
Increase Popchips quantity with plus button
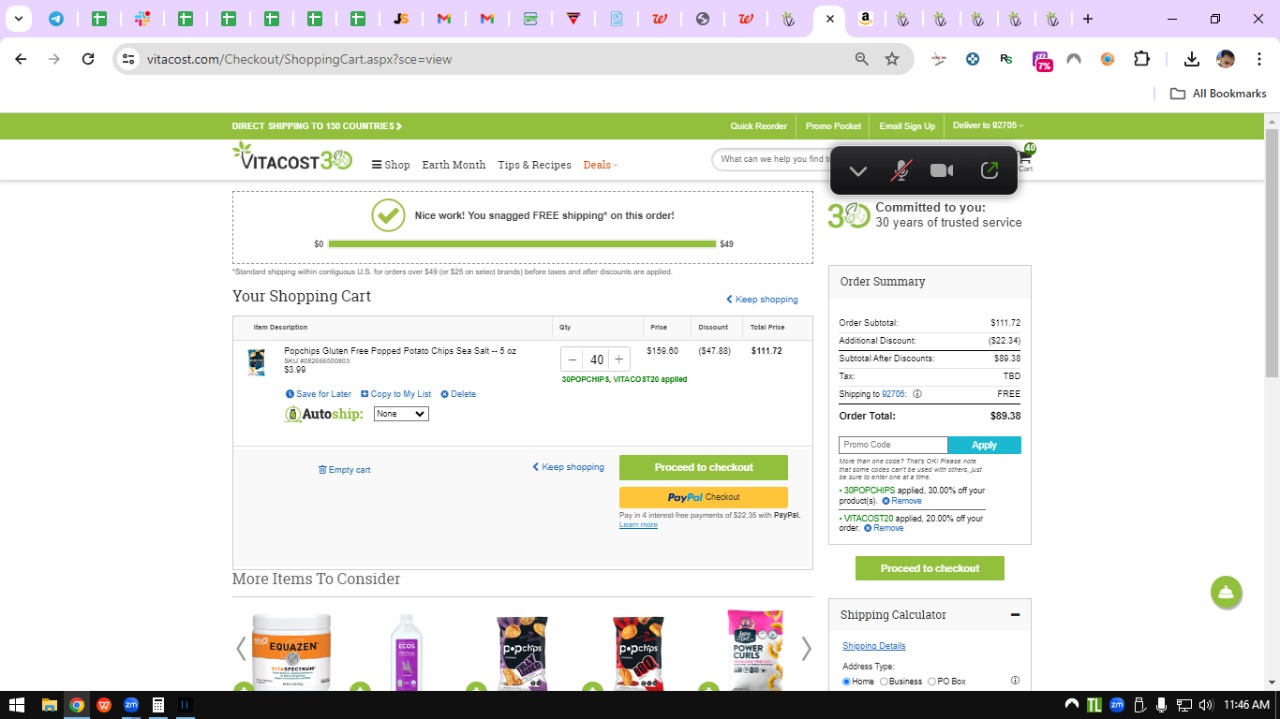pos(619,360)
